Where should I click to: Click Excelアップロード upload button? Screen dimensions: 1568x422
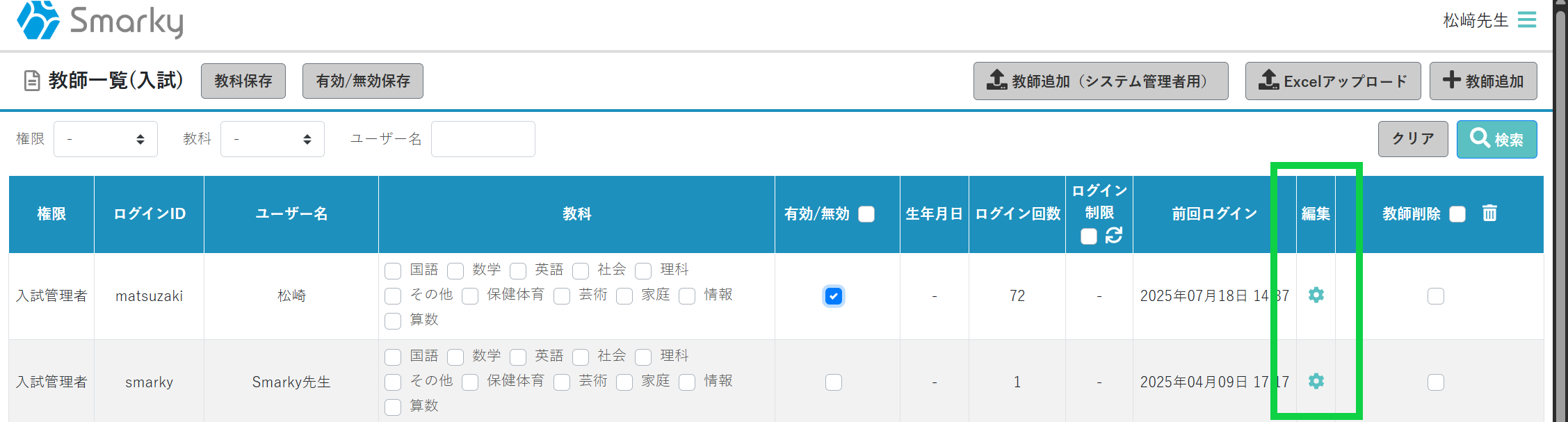1332,81
